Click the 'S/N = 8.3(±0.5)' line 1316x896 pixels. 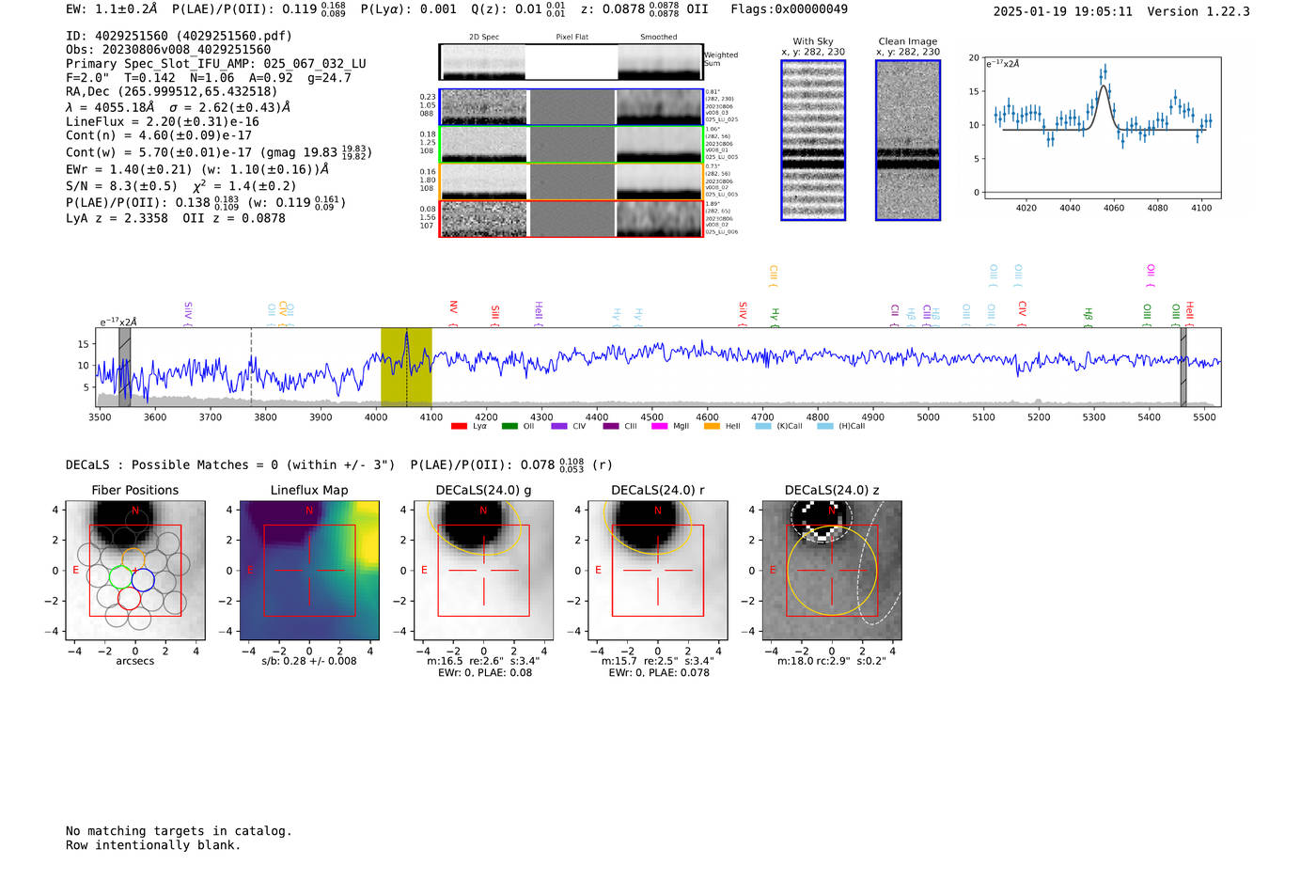tap(181, 186)
